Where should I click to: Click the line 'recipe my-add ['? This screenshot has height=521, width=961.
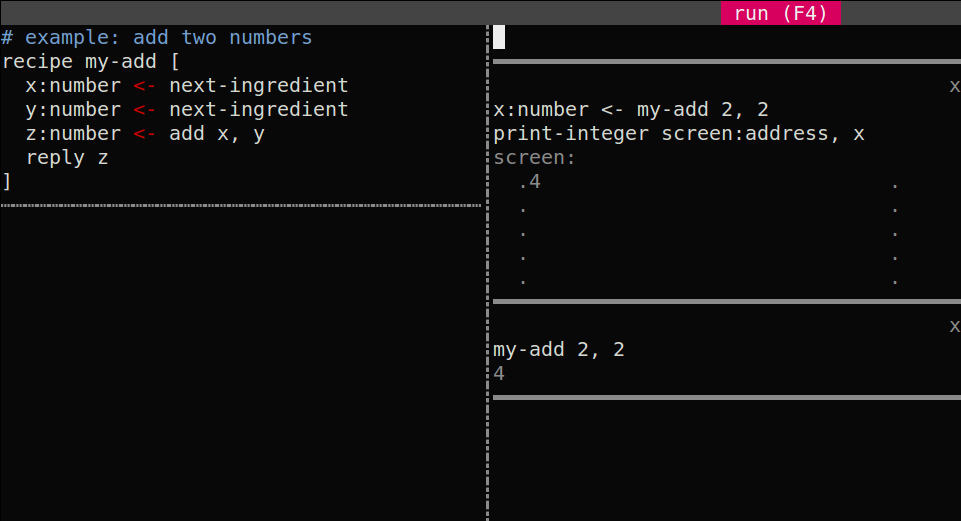(91, 61)
